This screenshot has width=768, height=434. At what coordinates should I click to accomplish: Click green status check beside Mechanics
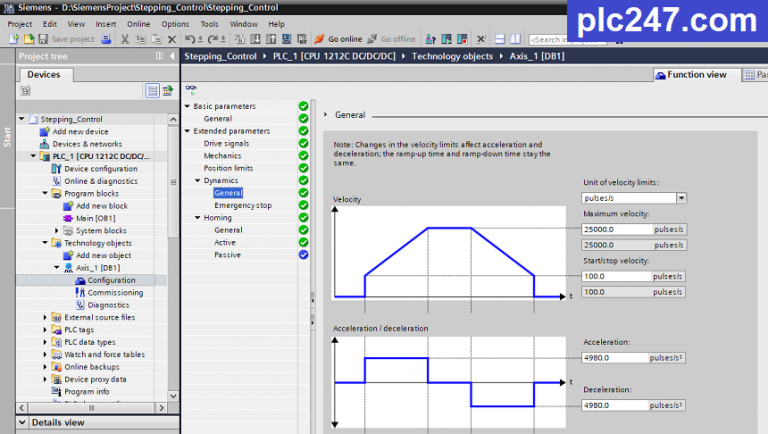pyautogui.click(x=303, y=155)
